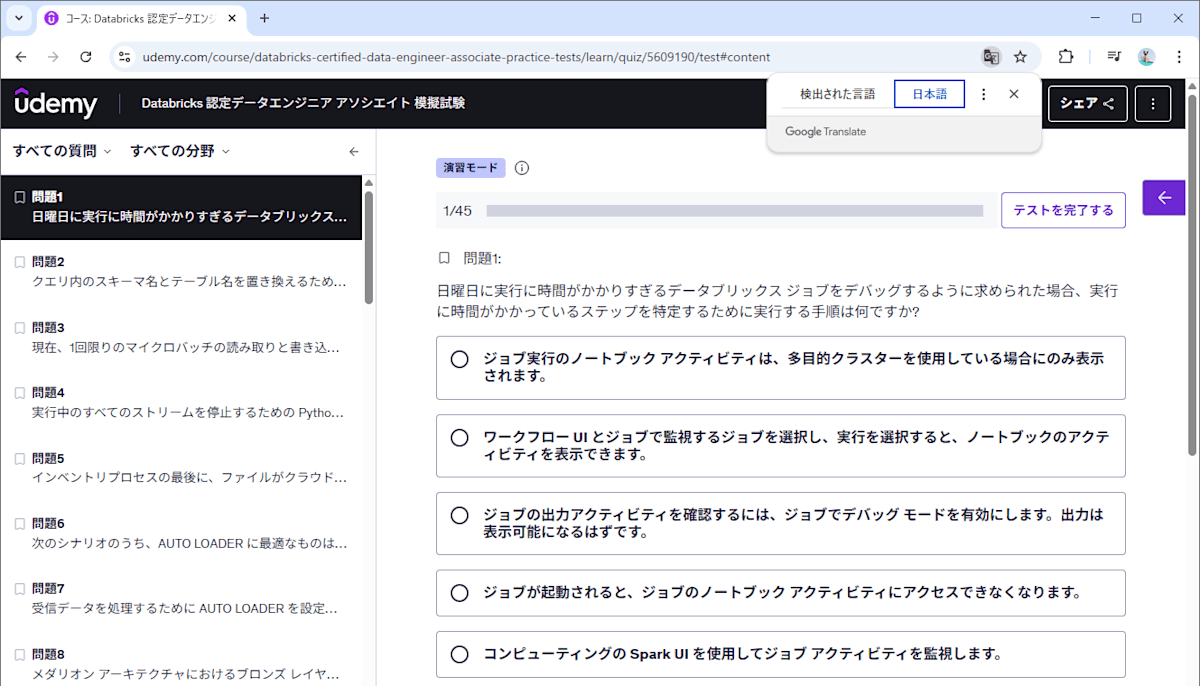Click the Google Translate label
The height and width of the screenshot is (686, 1200).
826,132
